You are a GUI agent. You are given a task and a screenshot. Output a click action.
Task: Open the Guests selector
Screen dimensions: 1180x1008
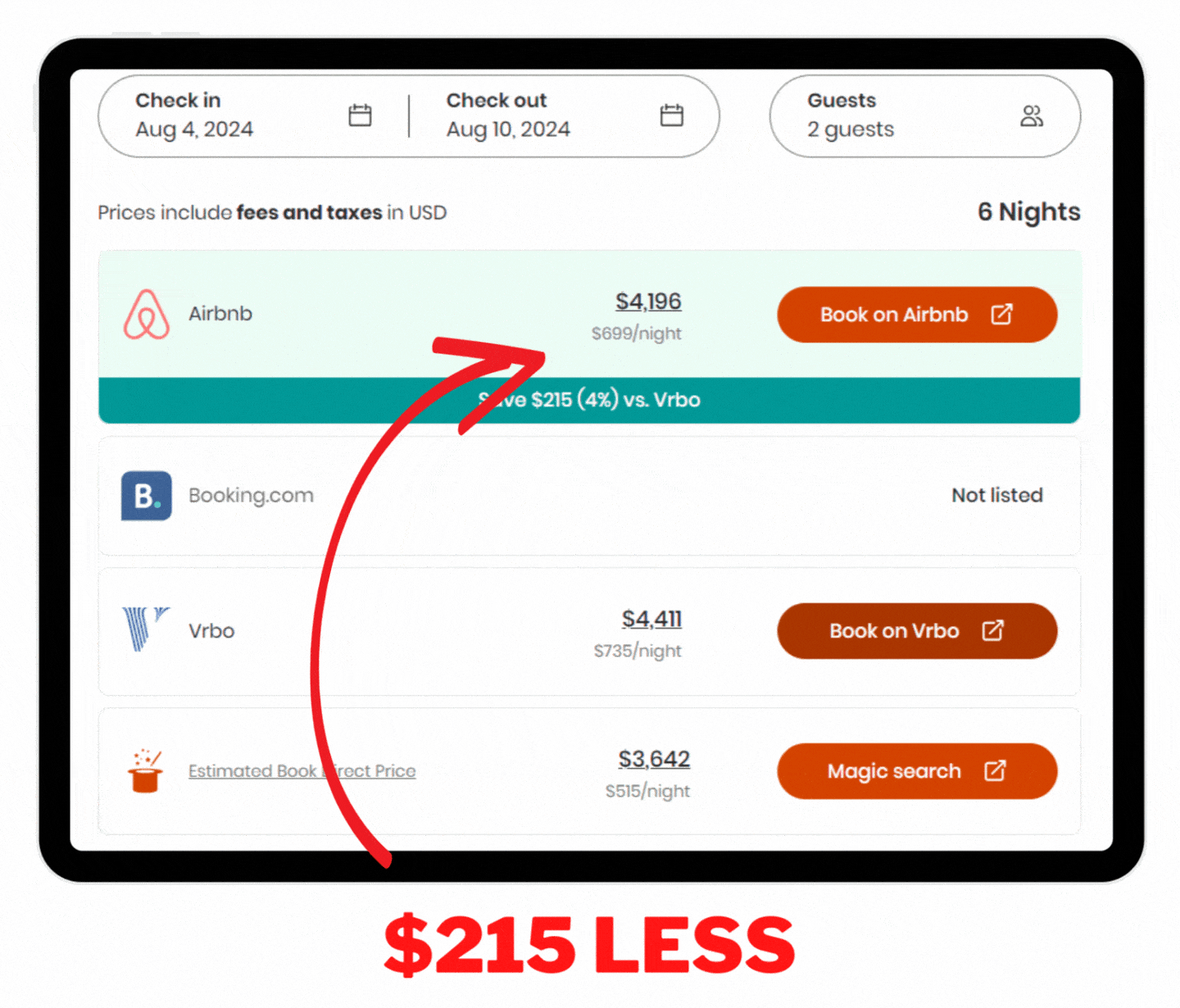901,116
